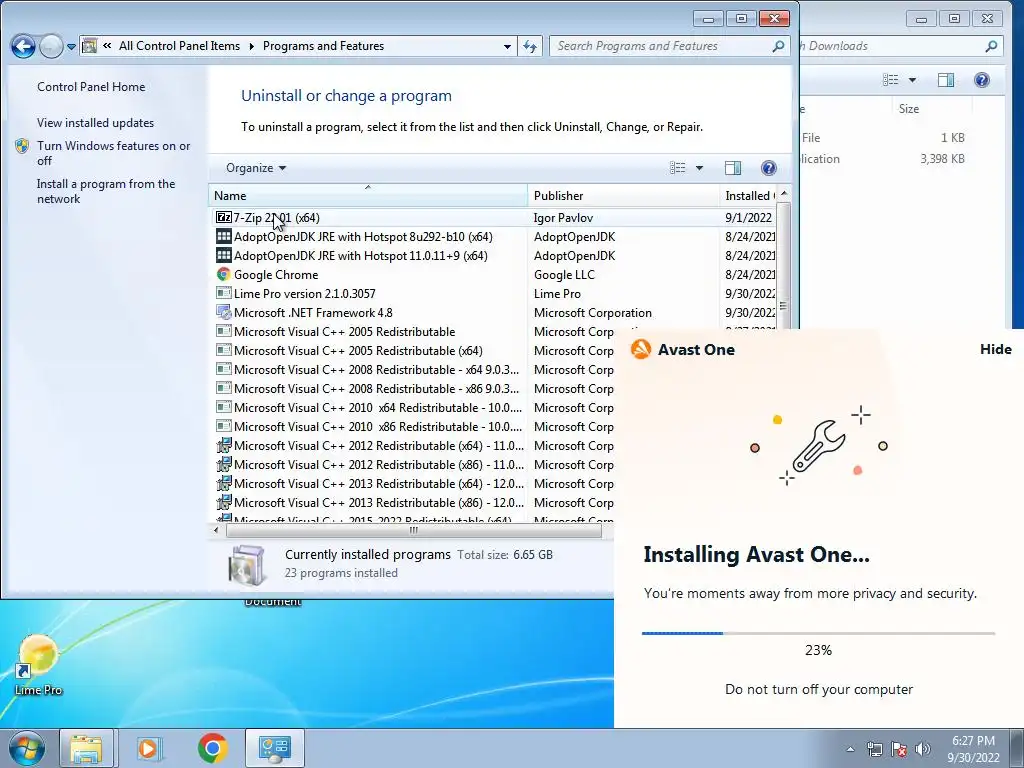Select AdoptOpenJDK JRE with Hotspot 11.0.11+9 entry
The width and height of the screenshot is (1024, 768).
pos(360,255)
